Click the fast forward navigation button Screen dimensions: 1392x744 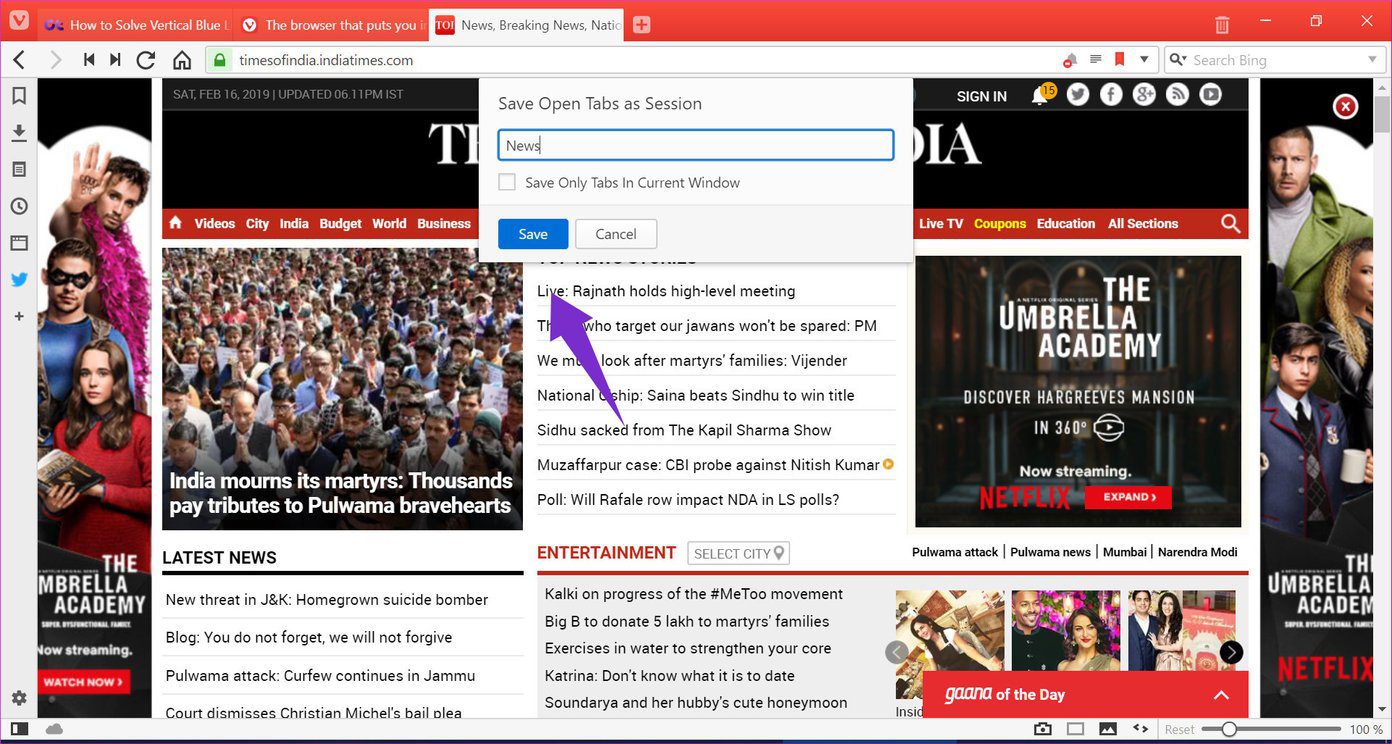[x=116, y=60]
